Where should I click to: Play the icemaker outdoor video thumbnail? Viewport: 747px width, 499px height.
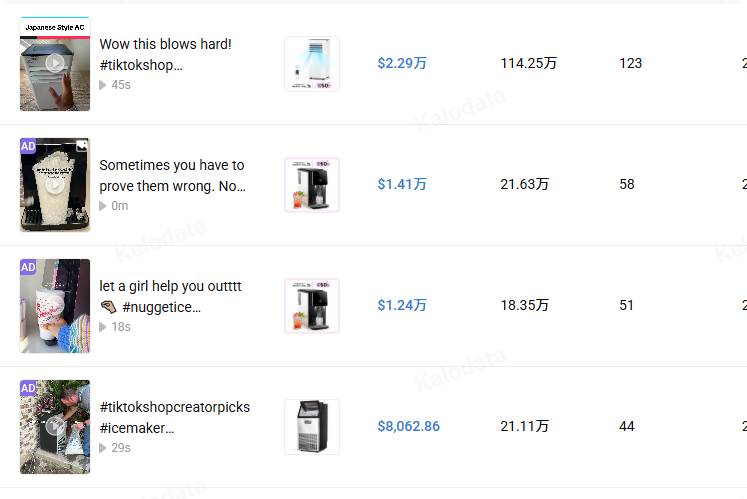pos(55,427)
